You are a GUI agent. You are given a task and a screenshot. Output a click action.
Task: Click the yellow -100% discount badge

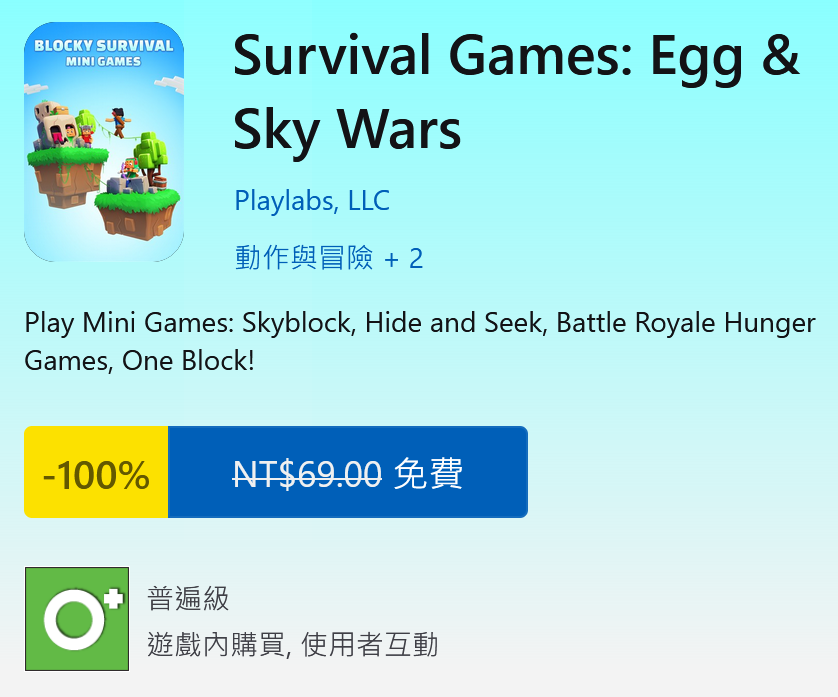95,471
